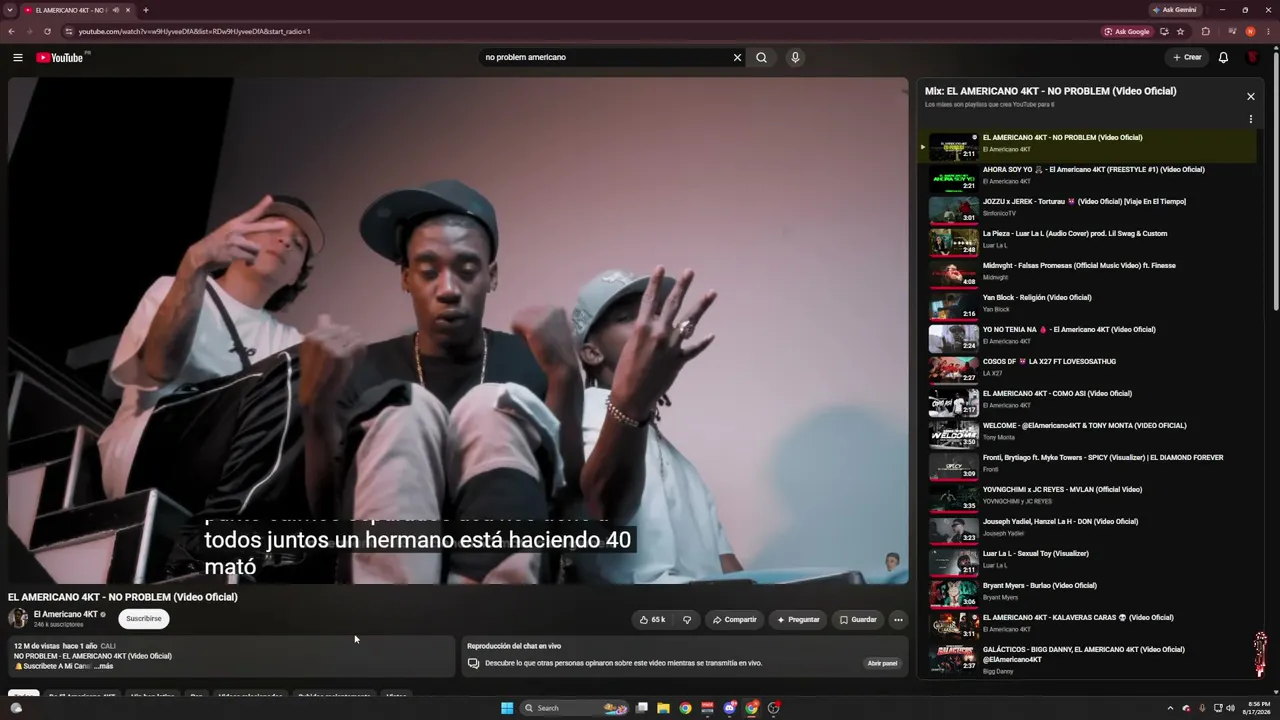Open File Explorer from the taskbar
The image size is (1280, 720).
point(663,708)
